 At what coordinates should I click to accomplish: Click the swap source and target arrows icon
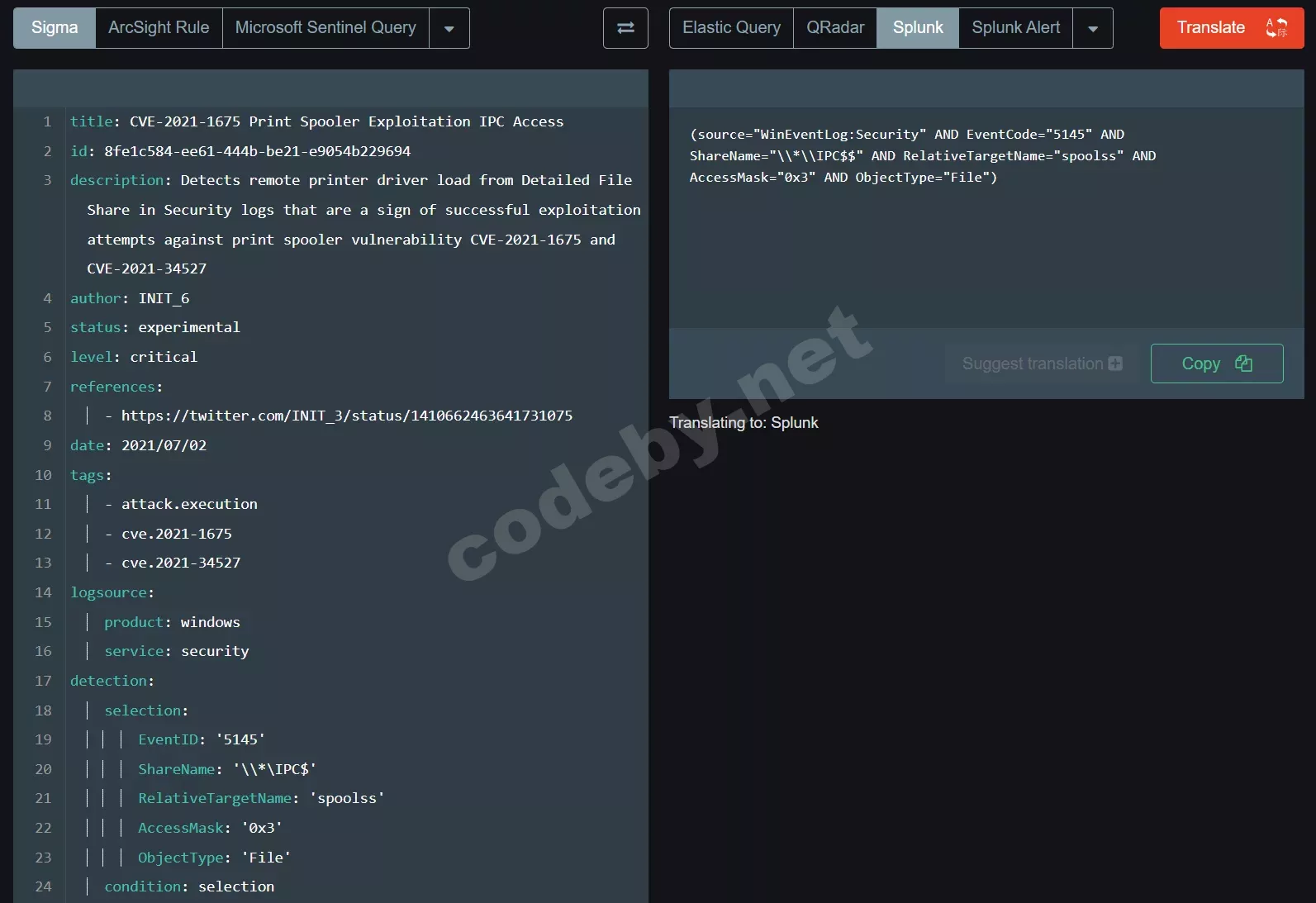pyautogui.click(x=625, y=28)
